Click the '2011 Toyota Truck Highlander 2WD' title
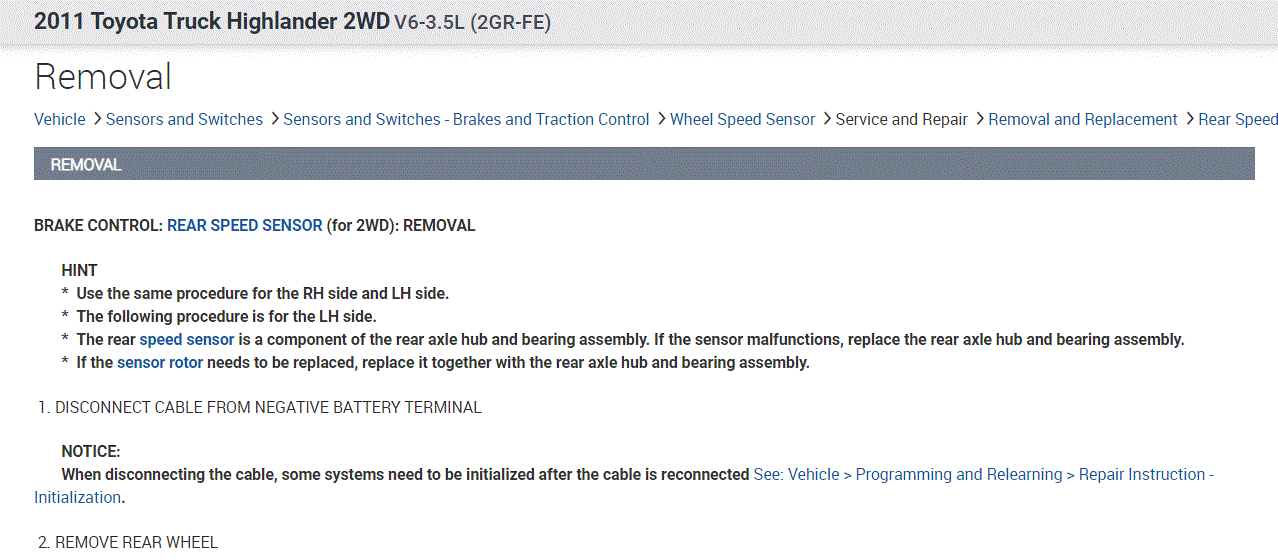Screen dimensions: 1278x559 click(x=211, y=21)
